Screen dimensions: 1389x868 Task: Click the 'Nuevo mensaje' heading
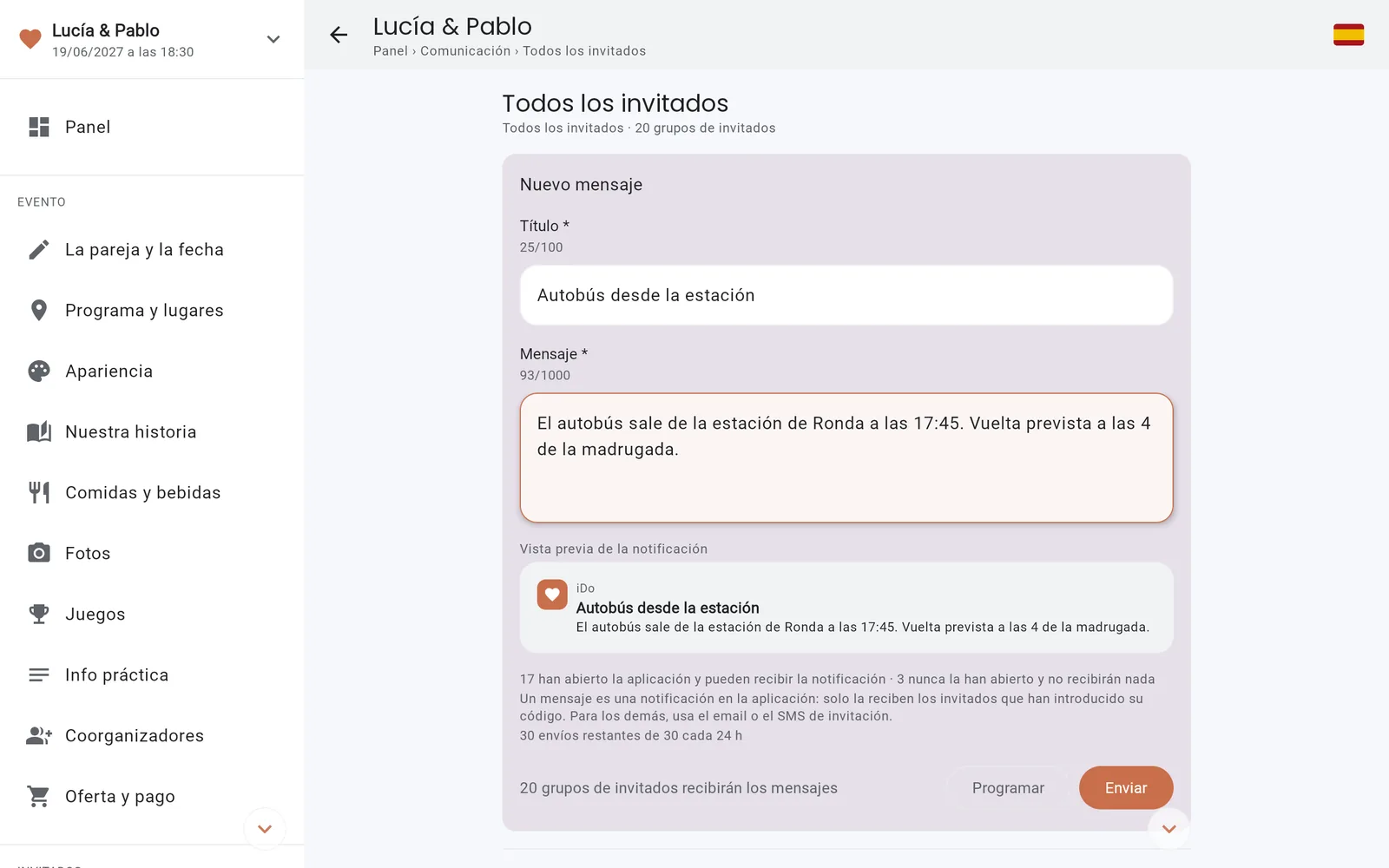pyautogui.click(x=581, y=185)
